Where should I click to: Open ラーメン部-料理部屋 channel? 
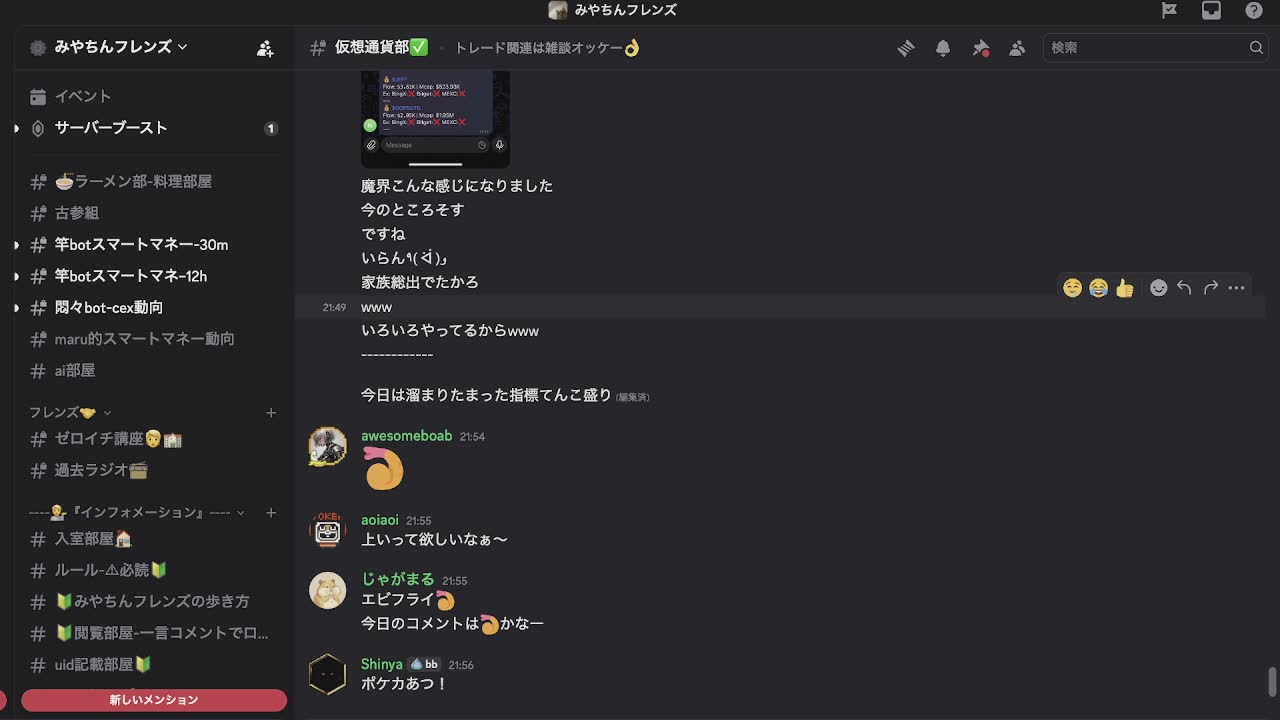coord(133,182)
